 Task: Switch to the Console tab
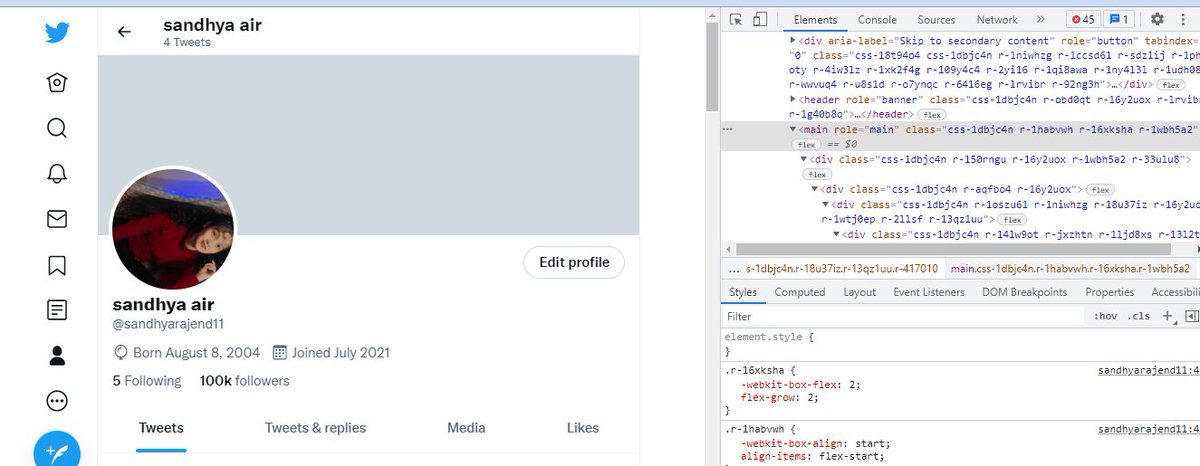877,19
